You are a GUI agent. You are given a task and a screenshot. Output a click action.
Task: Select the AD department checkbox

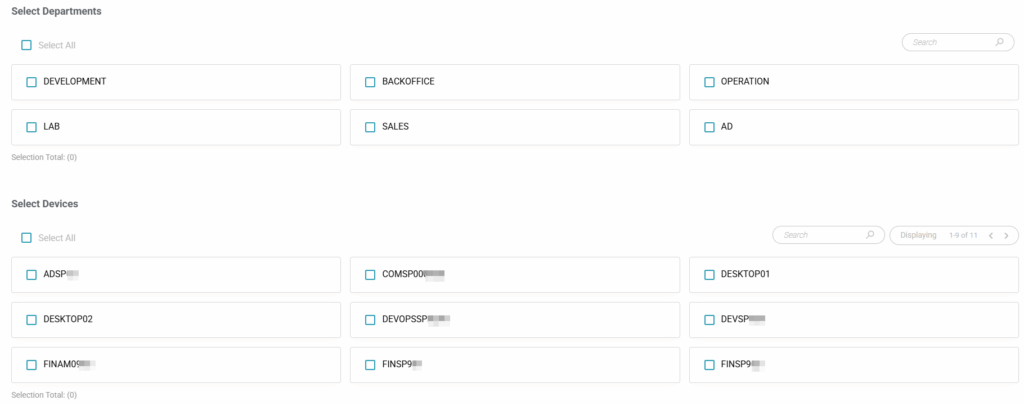point(709,127)
